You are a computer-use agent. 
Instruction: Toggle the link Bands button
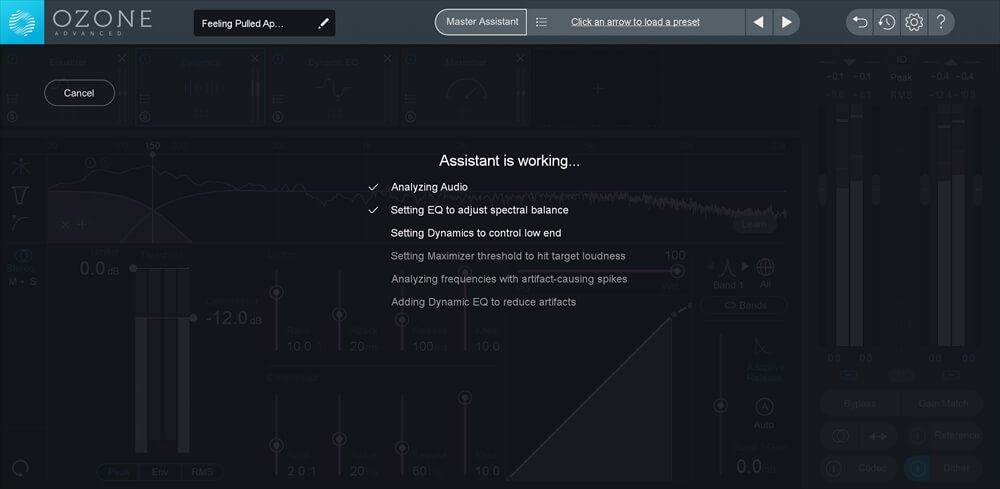(744, 306)
